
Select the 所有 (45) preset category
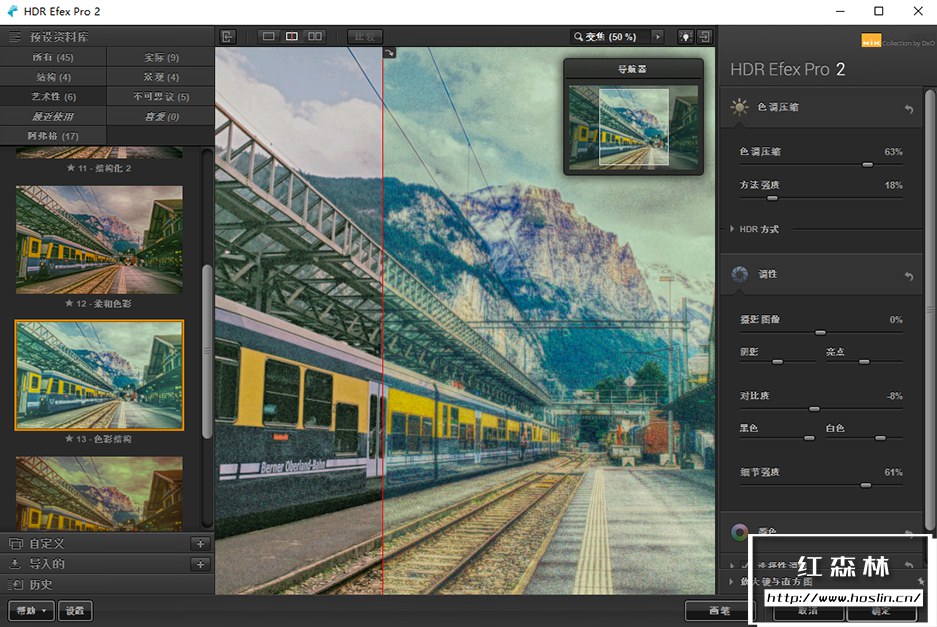tap(51, 58)
